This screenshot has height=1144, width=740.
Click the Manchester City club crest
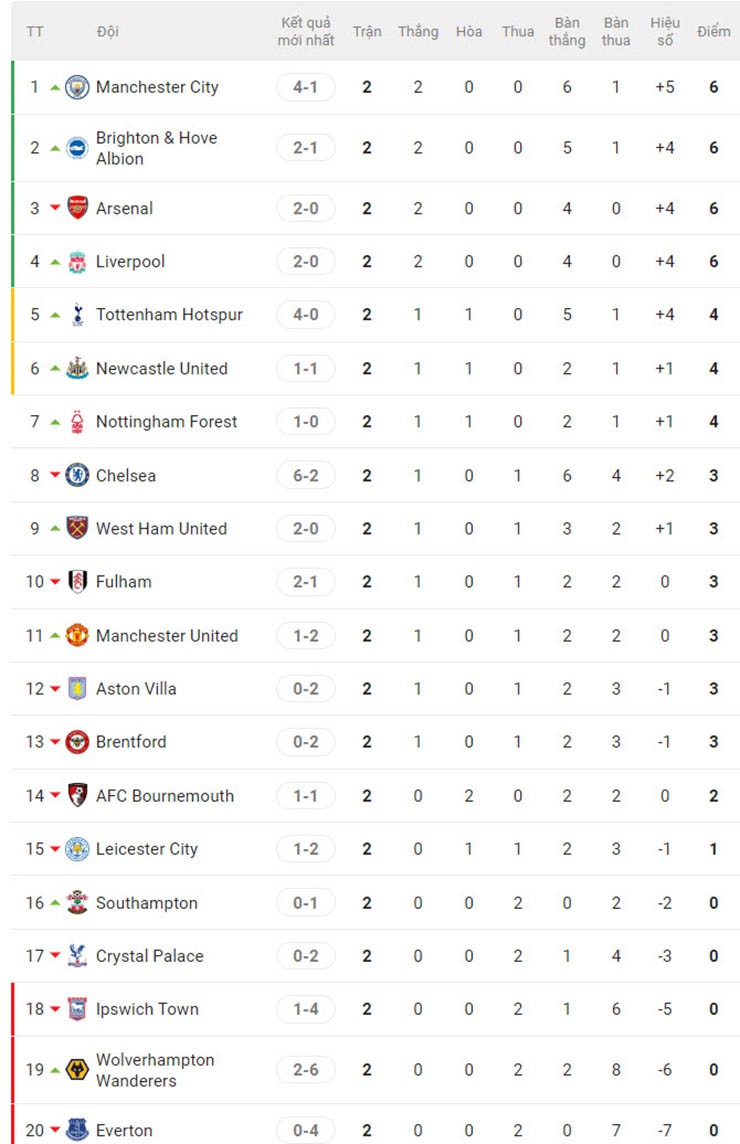pyautogui.click(x=77, y=87)
